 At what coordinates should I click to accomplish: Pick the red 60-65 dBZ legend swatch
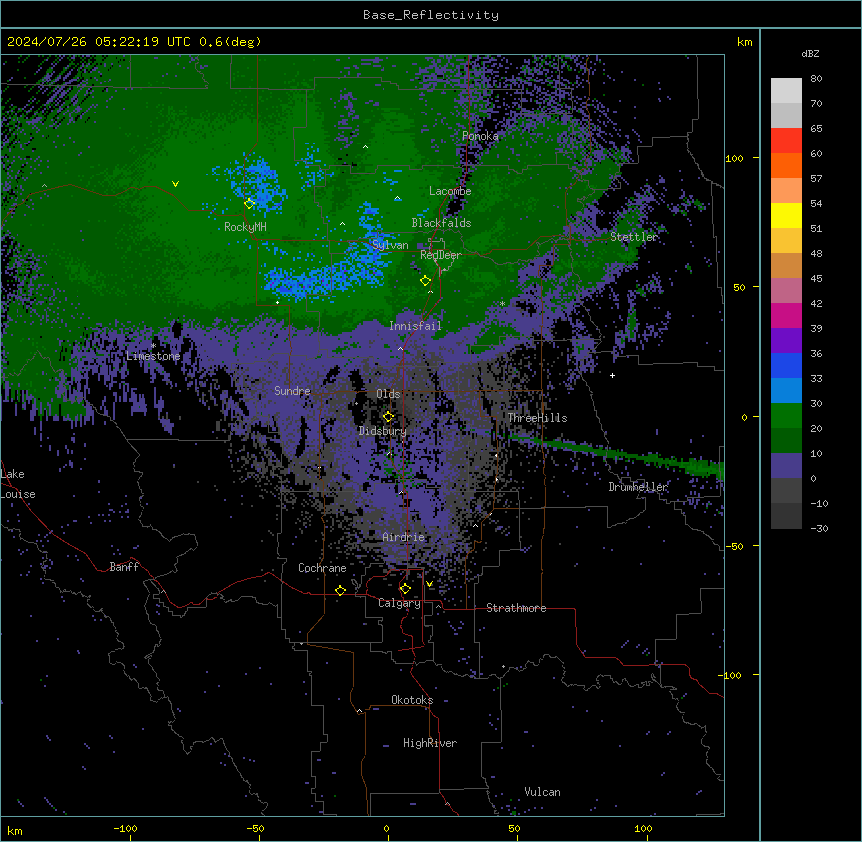[786, 141]
